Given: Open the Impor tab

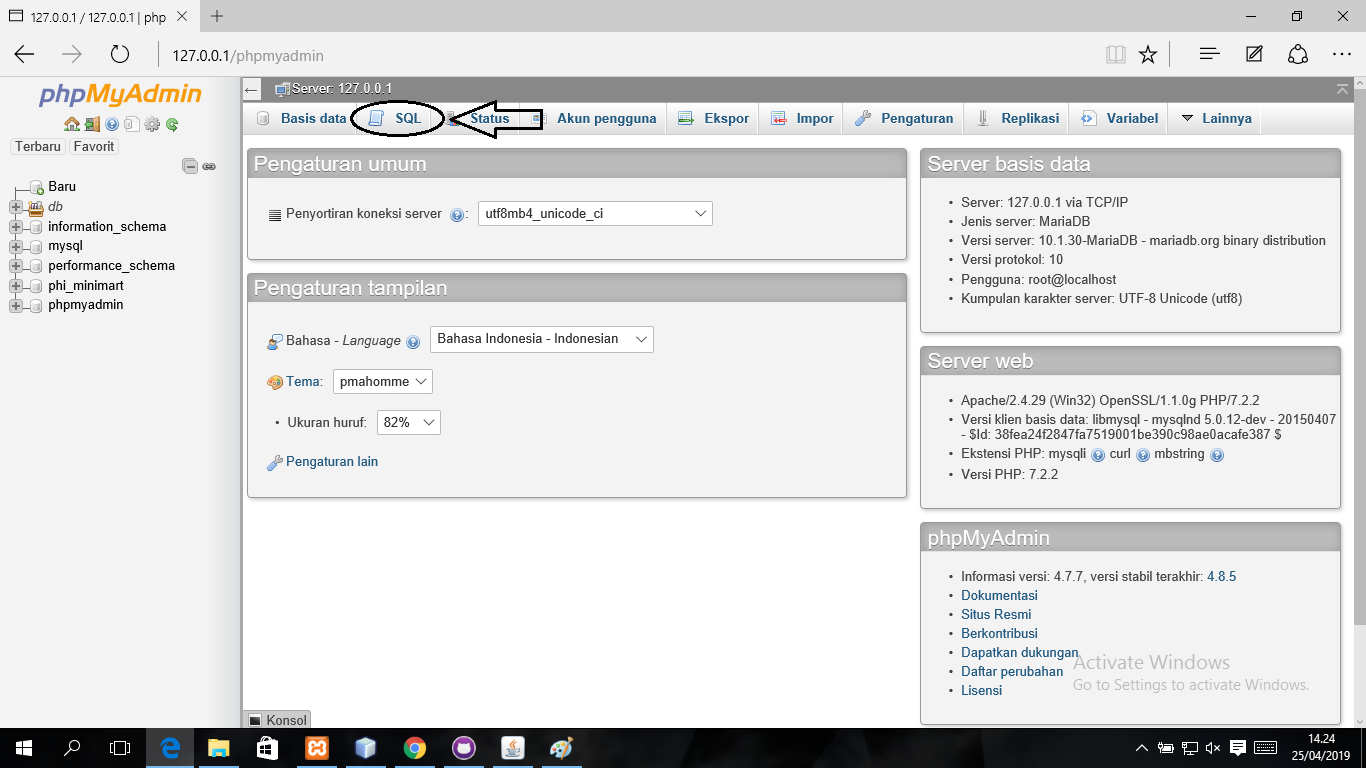Looking at the screenshot, I should point(802,118).
